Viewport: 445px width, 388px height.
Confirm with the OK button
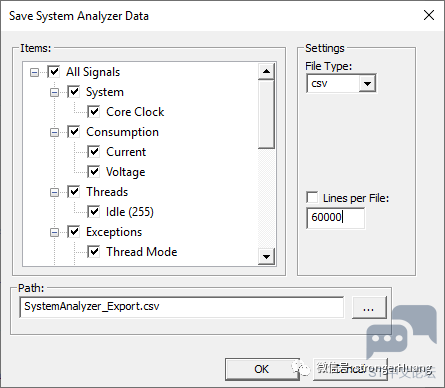(x=261, y=369)
